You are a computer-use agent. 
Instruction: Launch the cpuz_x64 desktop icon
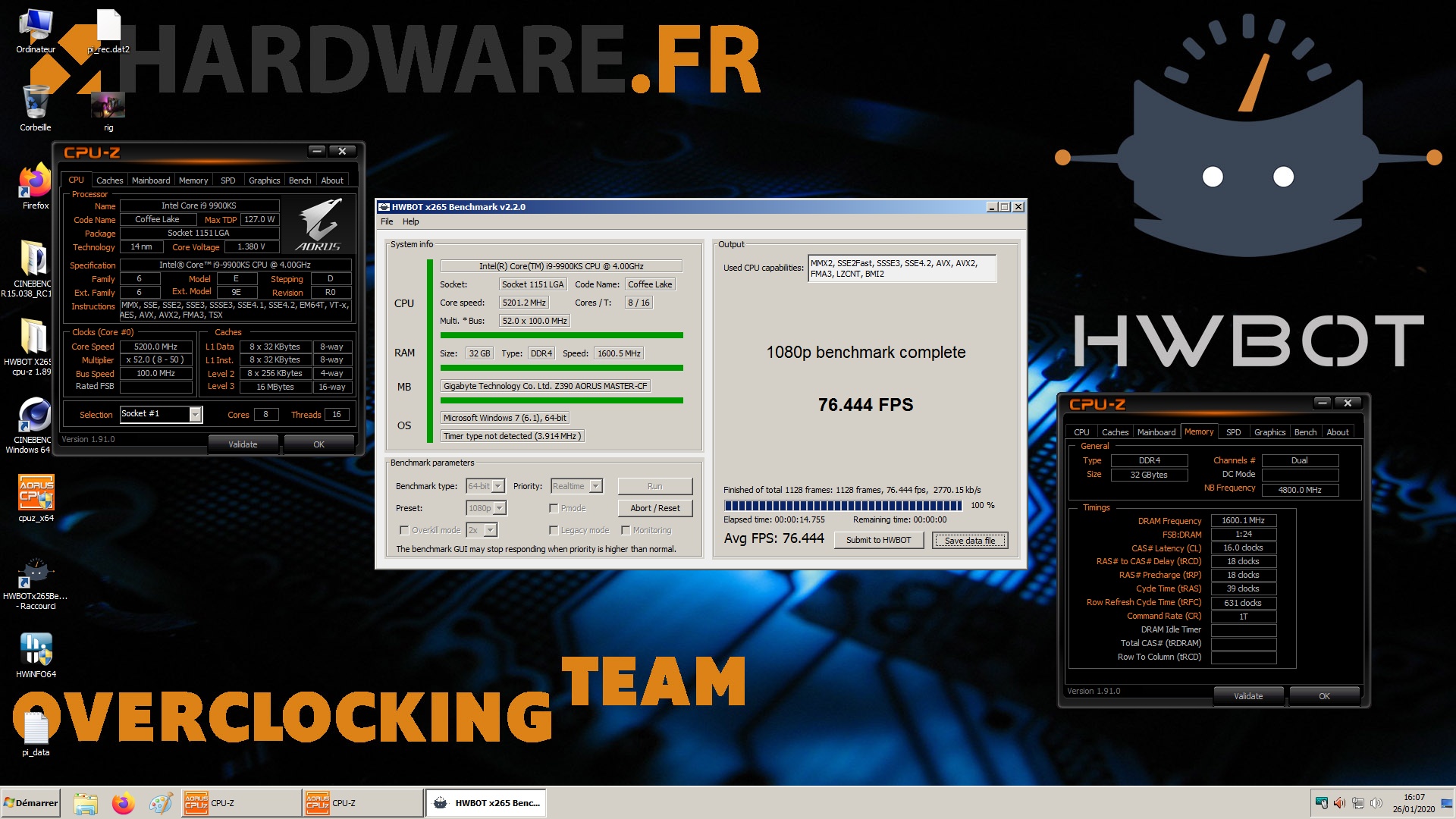coord(36,498)
